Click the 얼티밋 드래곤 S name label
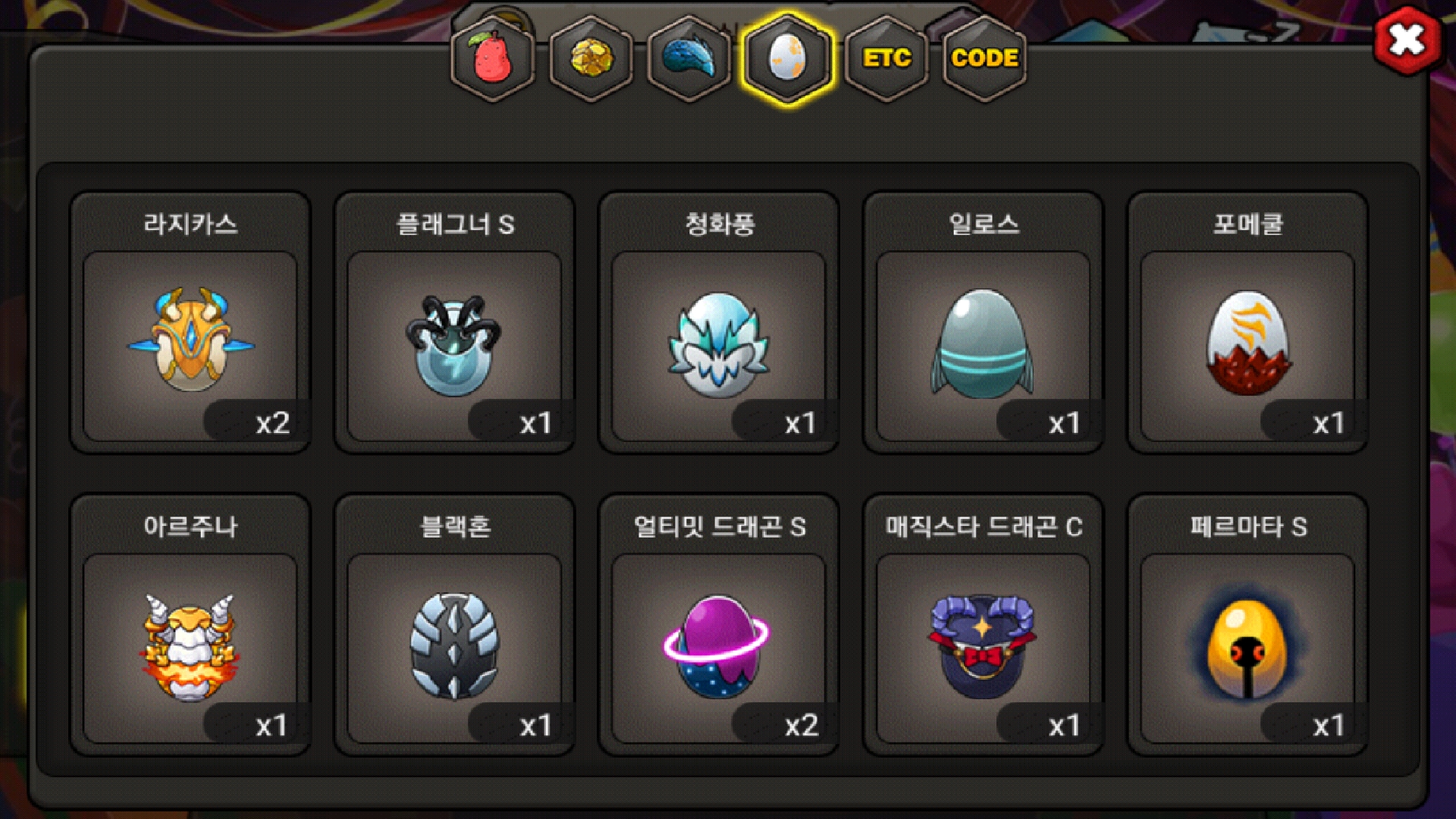This screenshot has width=1456, height=819. pos(720,526)
